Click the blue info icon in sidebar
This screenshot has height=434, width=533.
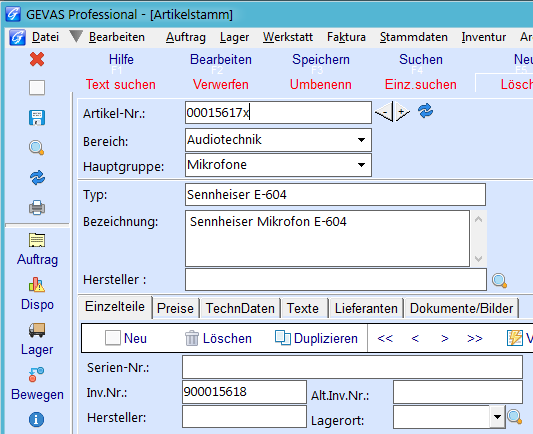point(36,419)
